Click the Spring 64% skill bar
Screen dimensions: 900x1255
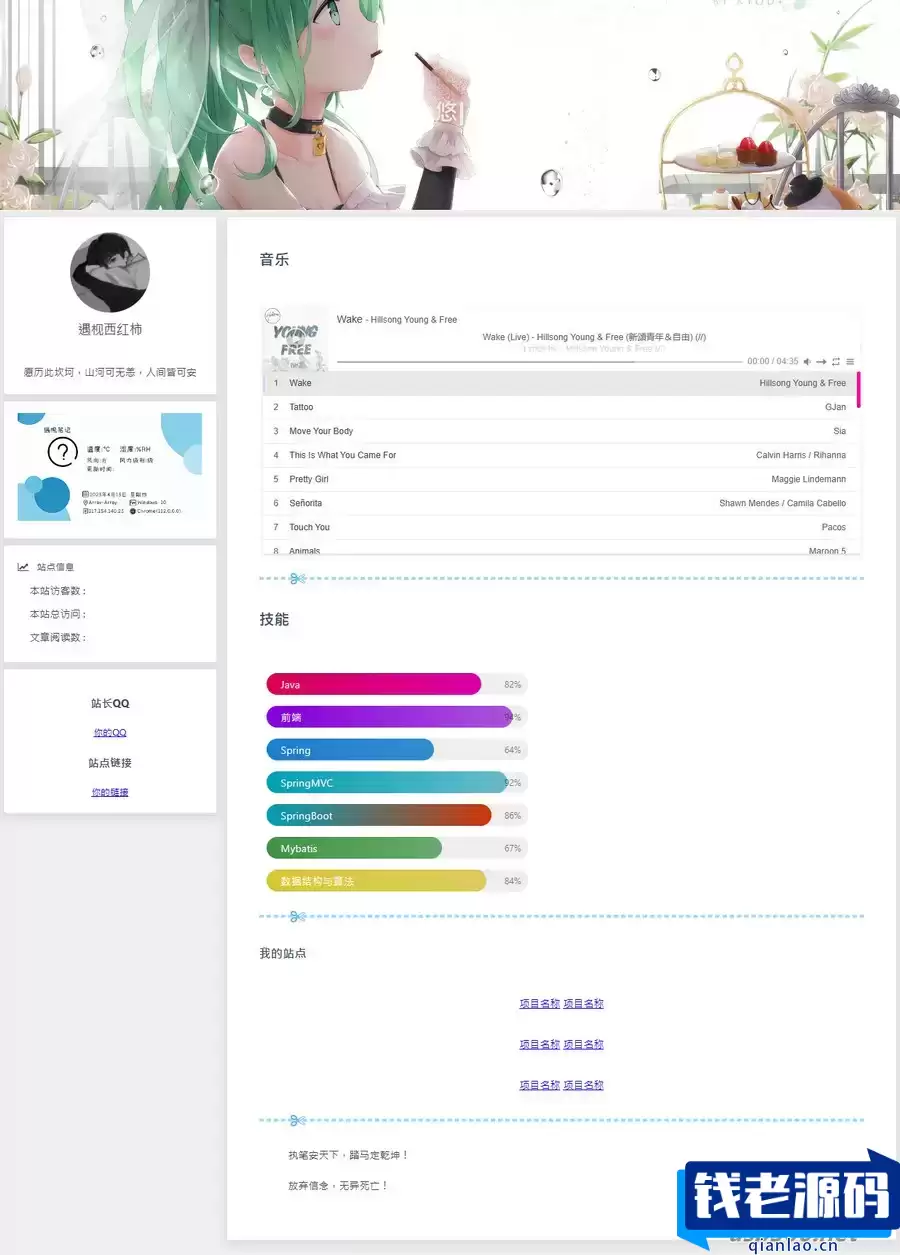pos(396,750)
